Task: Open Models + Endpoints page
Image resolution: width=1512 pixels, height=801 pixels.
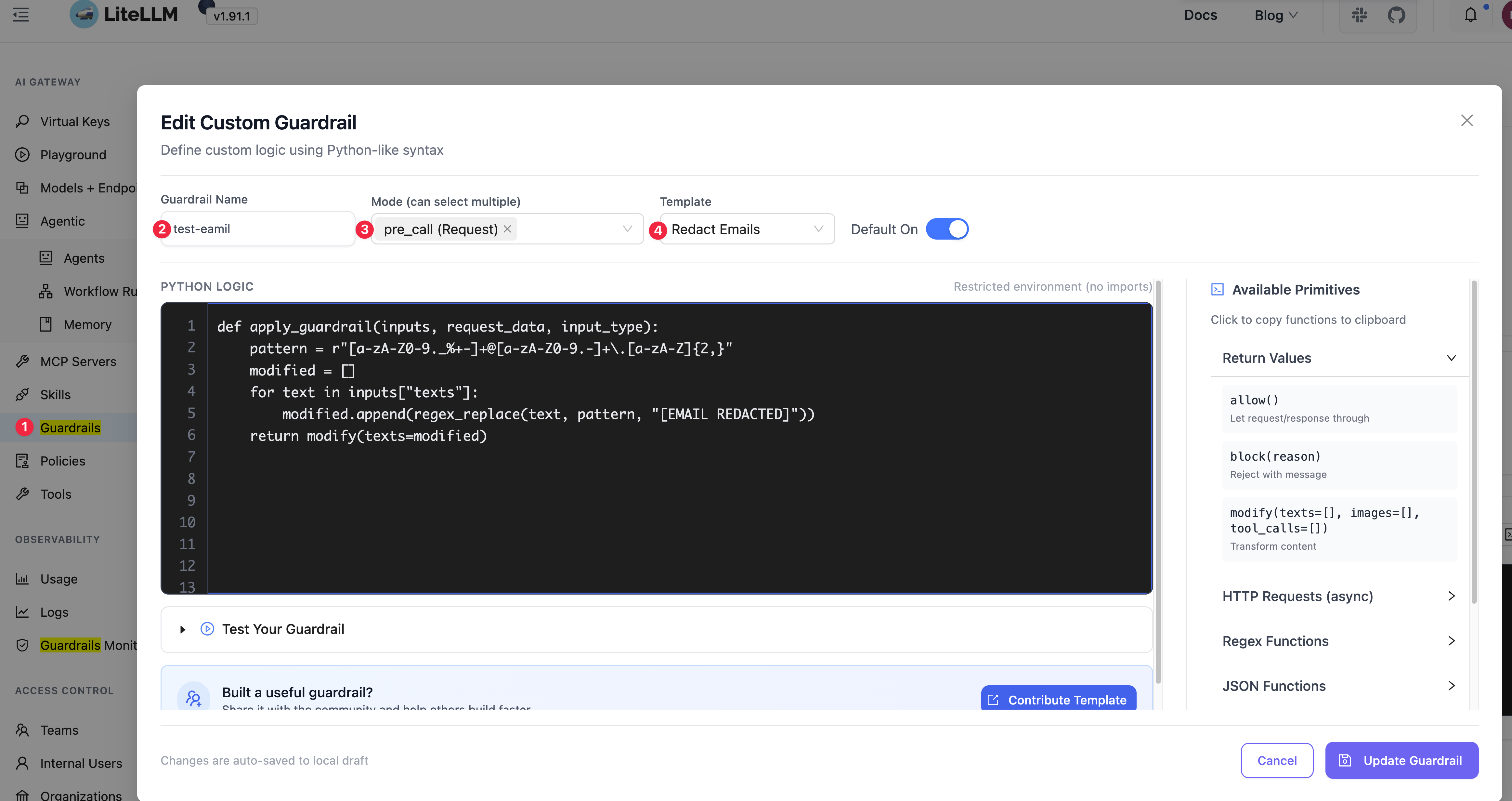Action: pos(88,188)
